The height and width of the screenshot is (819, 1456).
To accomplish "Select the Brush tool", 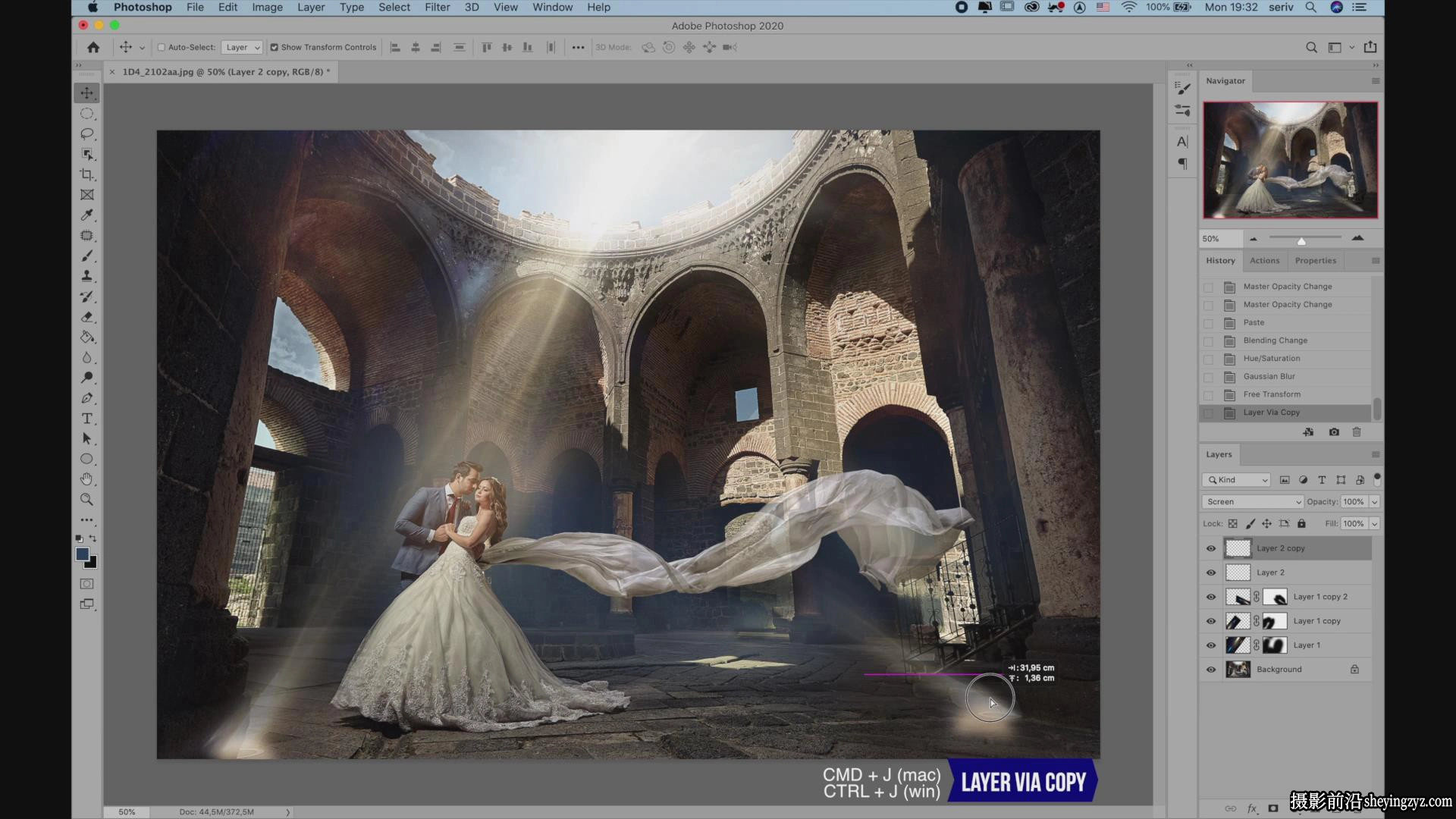I will [x=87, y=256].
